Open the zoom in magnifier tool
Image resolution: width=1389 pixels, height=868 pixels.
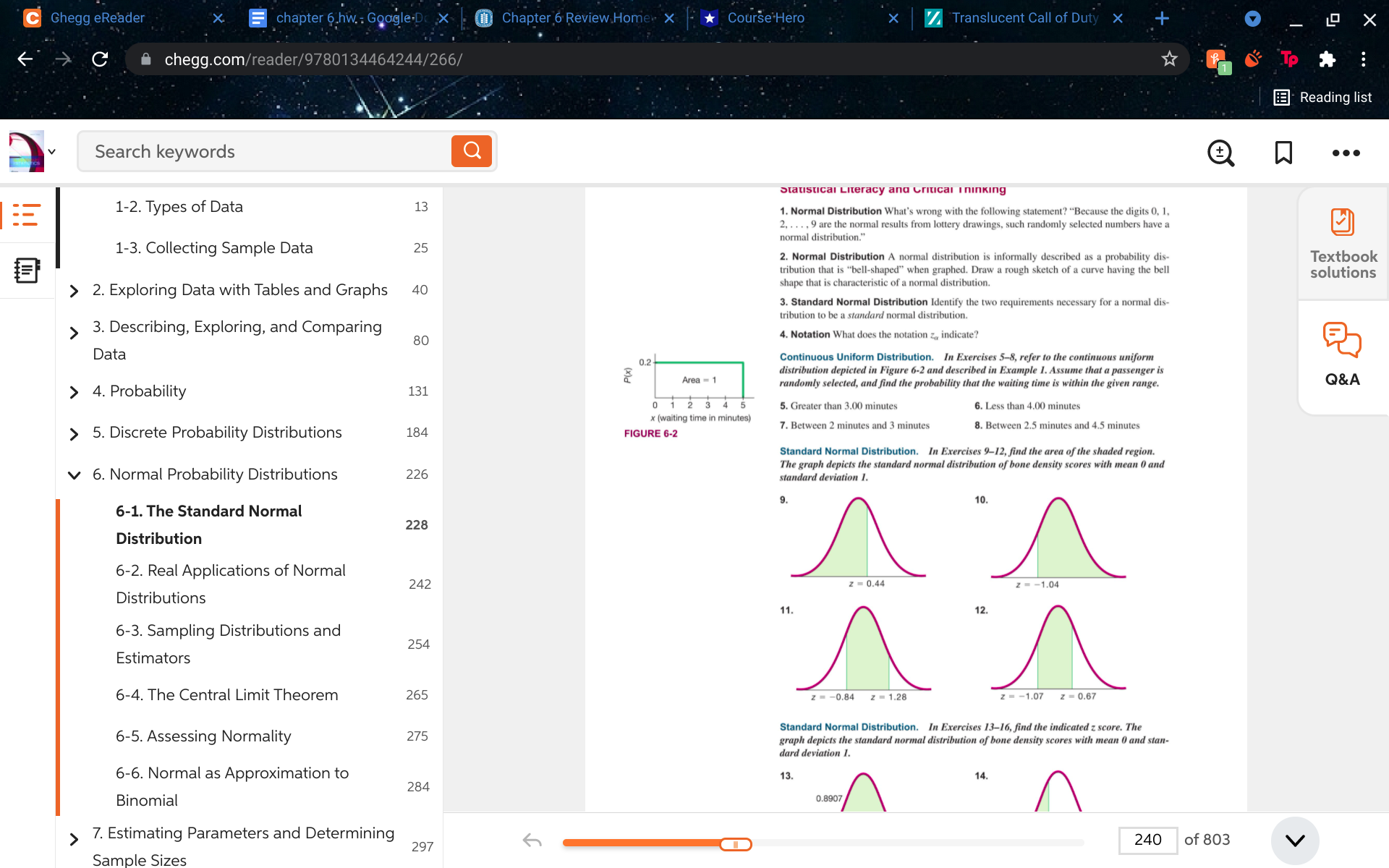[1220, 153]
